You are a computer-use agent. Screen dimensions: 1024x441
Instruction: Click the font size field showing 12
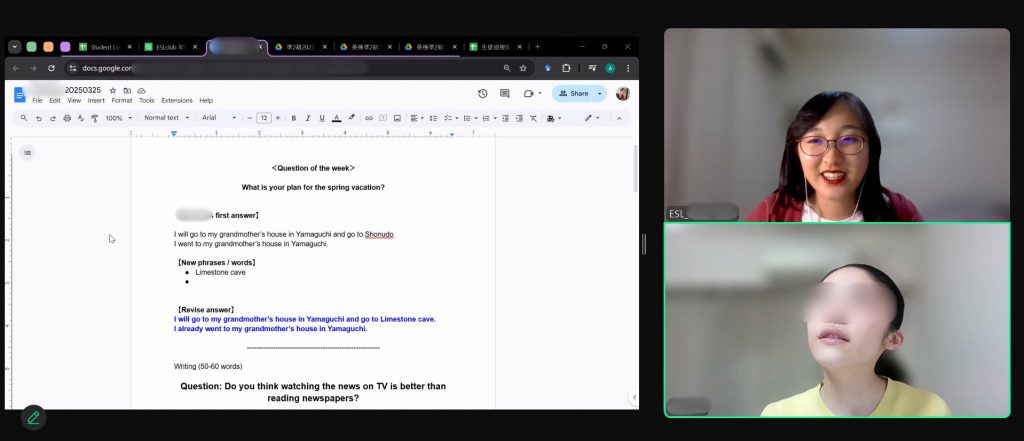click(264, 118)
